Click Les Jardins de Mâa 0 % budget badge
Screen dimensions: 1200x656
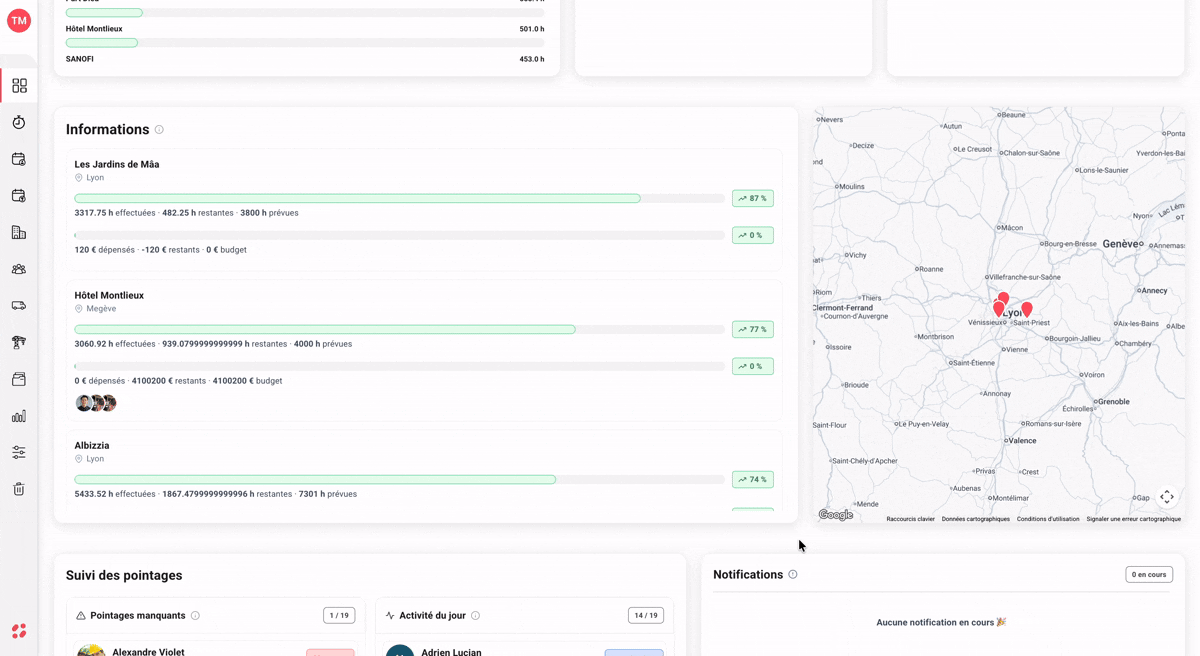coord(753,236)
